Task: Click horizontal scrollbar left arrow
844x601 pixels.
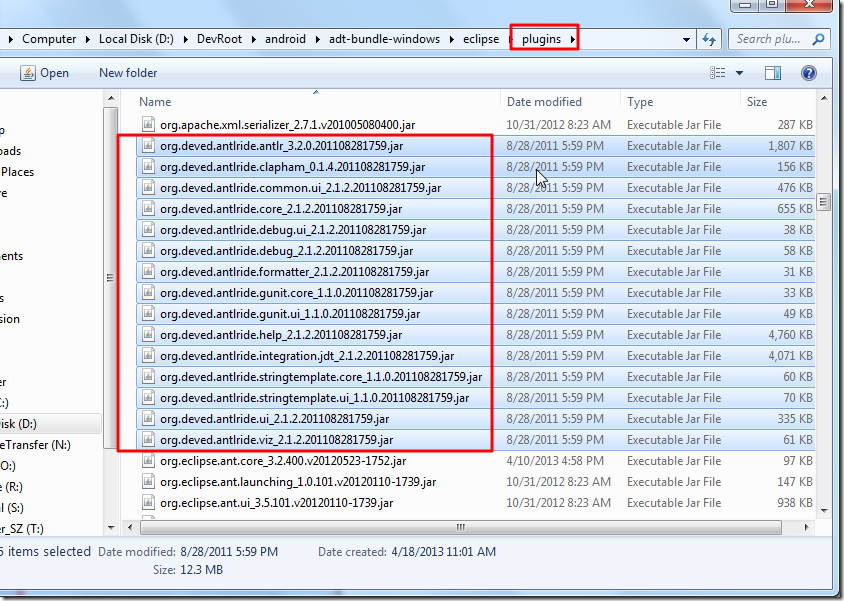Action: pos(130,527)
